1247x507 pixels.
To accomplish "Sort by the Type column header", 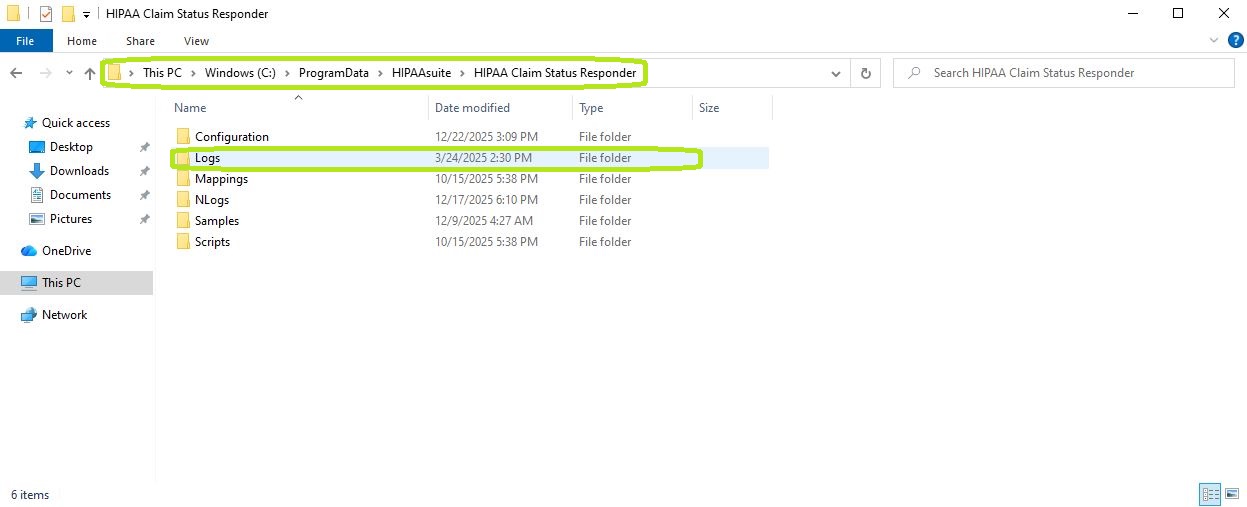I will [591, 108].
